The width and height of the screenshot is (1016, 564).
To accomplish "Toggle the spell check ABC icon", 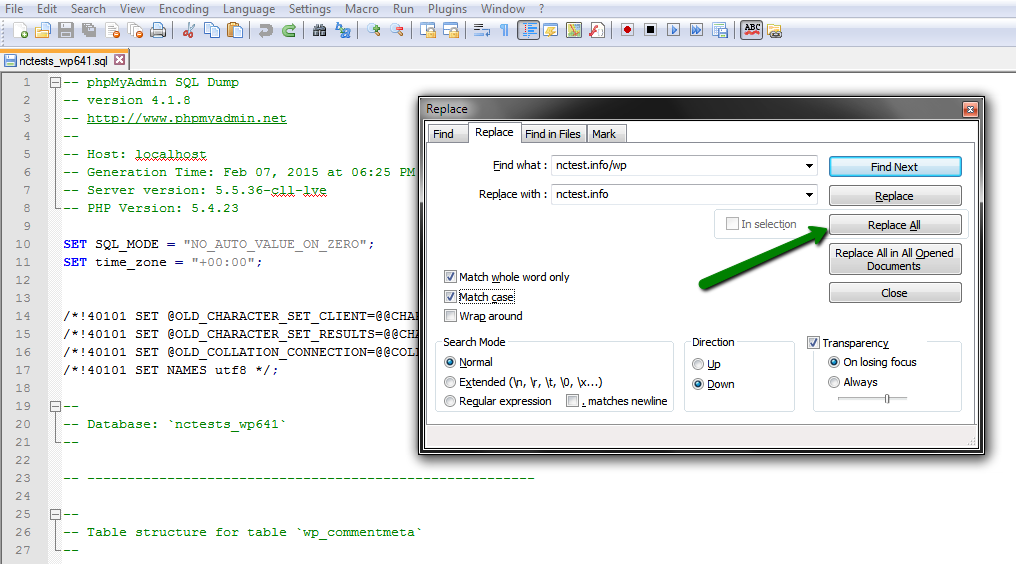I will click(751, 31).
